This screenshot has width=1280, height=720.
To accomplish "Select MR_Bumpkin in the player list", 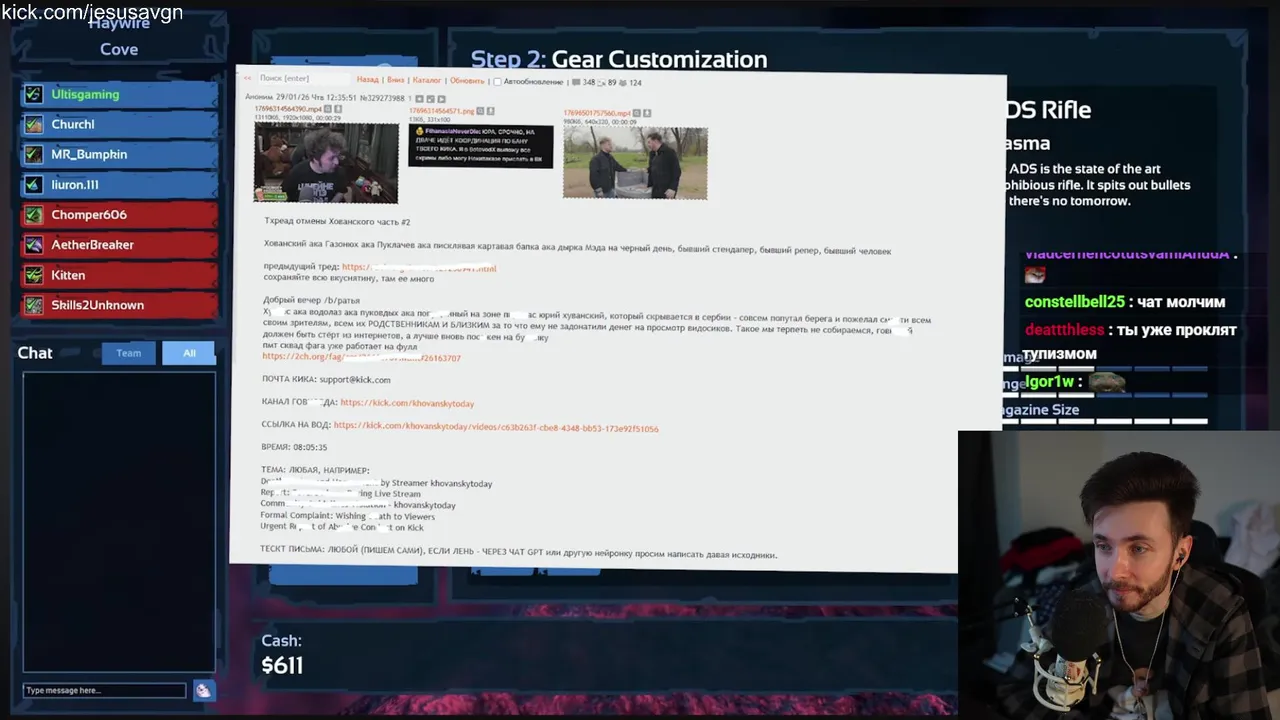I will coord(119,154).
